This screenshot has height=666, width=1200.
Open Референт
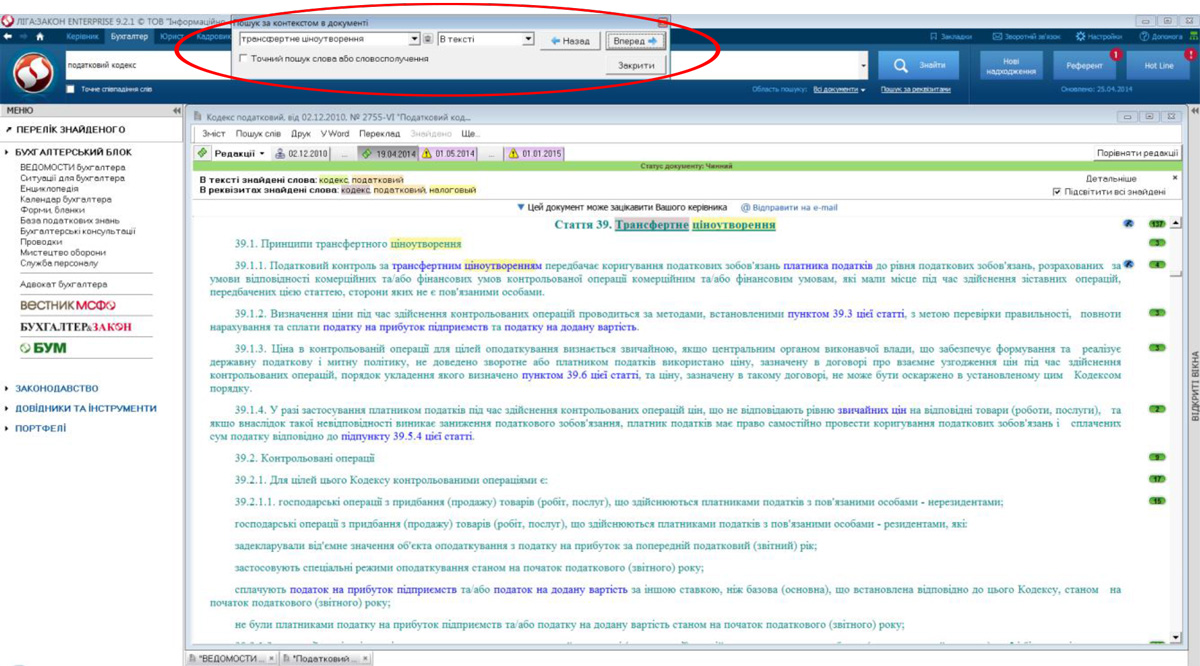click(x=1084, y=66)
